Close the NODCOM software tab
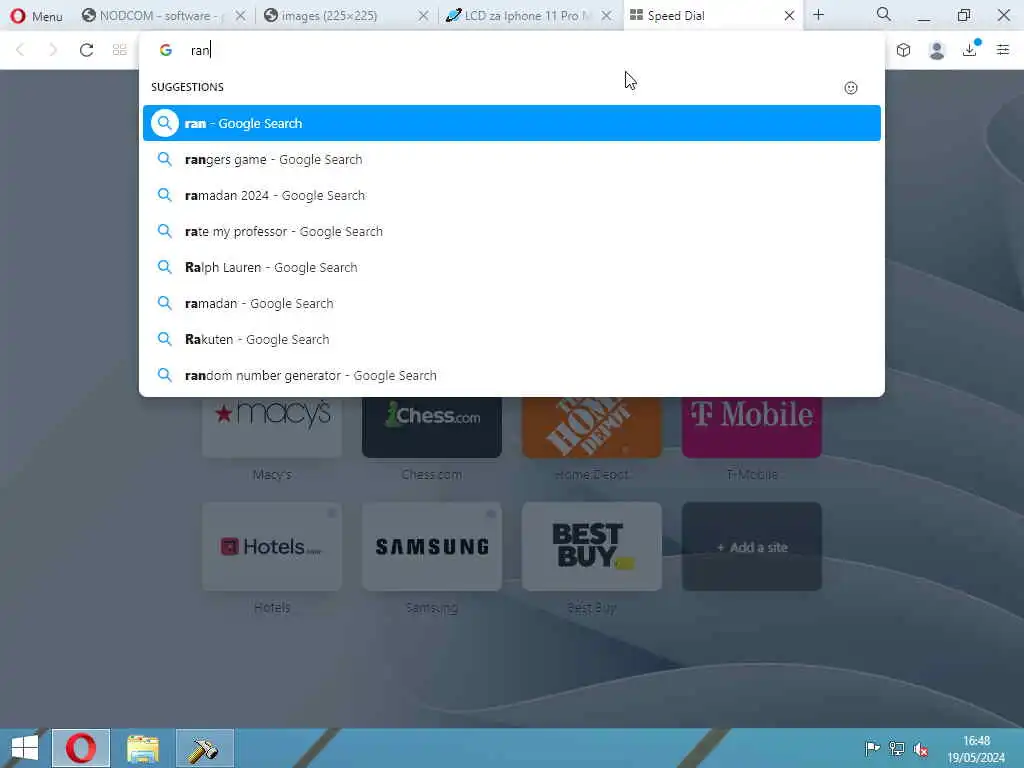 [x=240, y=16]
